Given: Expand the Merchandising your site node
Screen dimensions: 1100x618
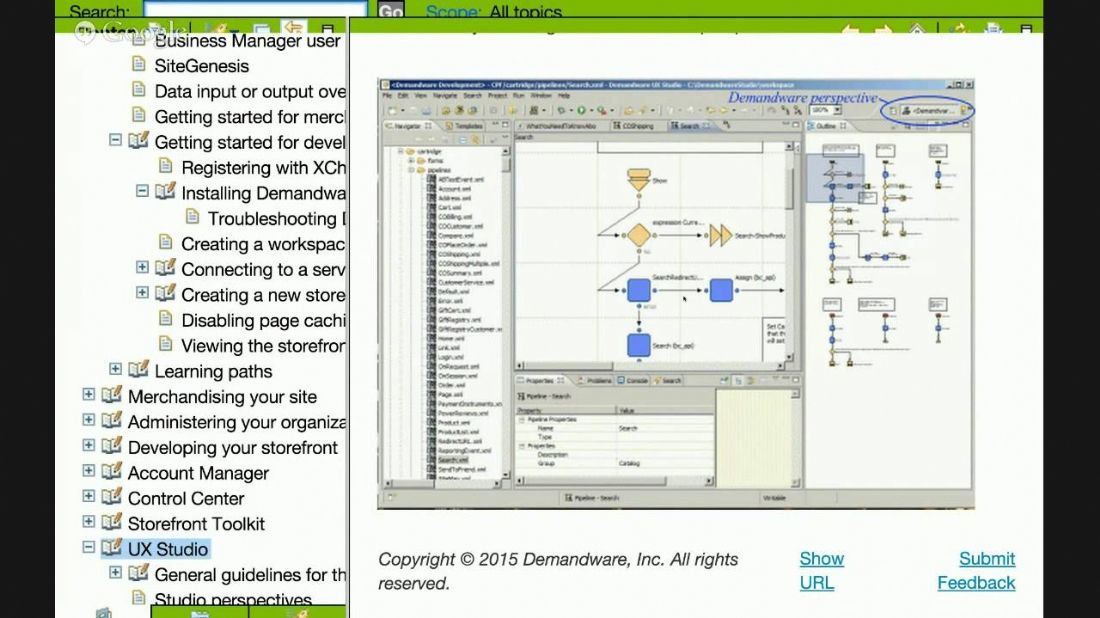Looking at the screenshot, I should click(x=88, y=394).
